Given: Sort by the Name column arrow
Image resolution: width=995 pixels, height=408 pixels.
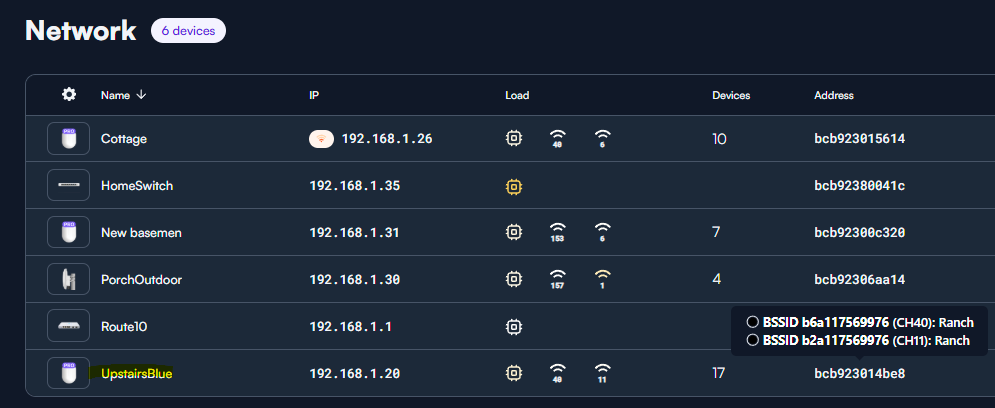Looking at the screenshot, I should [x=142, y=95].
